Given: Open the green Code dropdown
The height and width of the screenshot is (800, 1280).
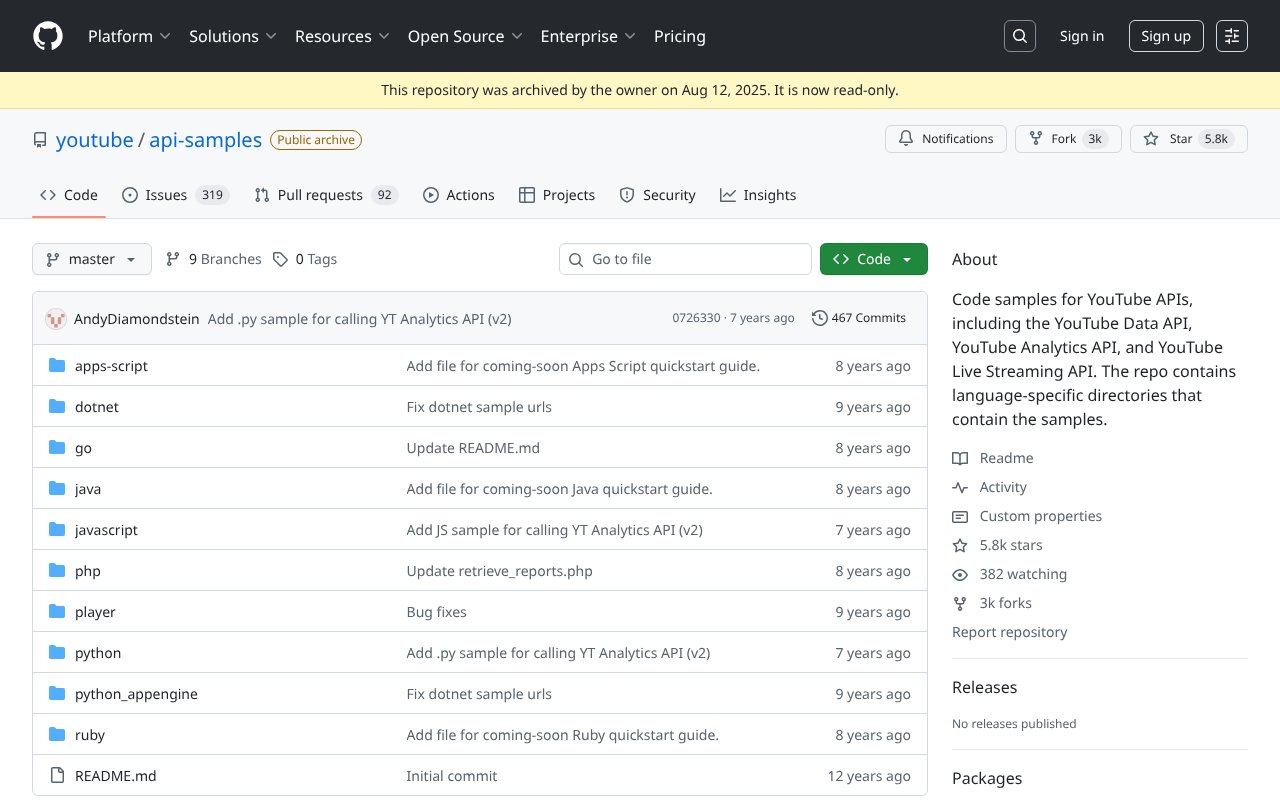Looking at the screenshot, I should [x=873, y=259].
